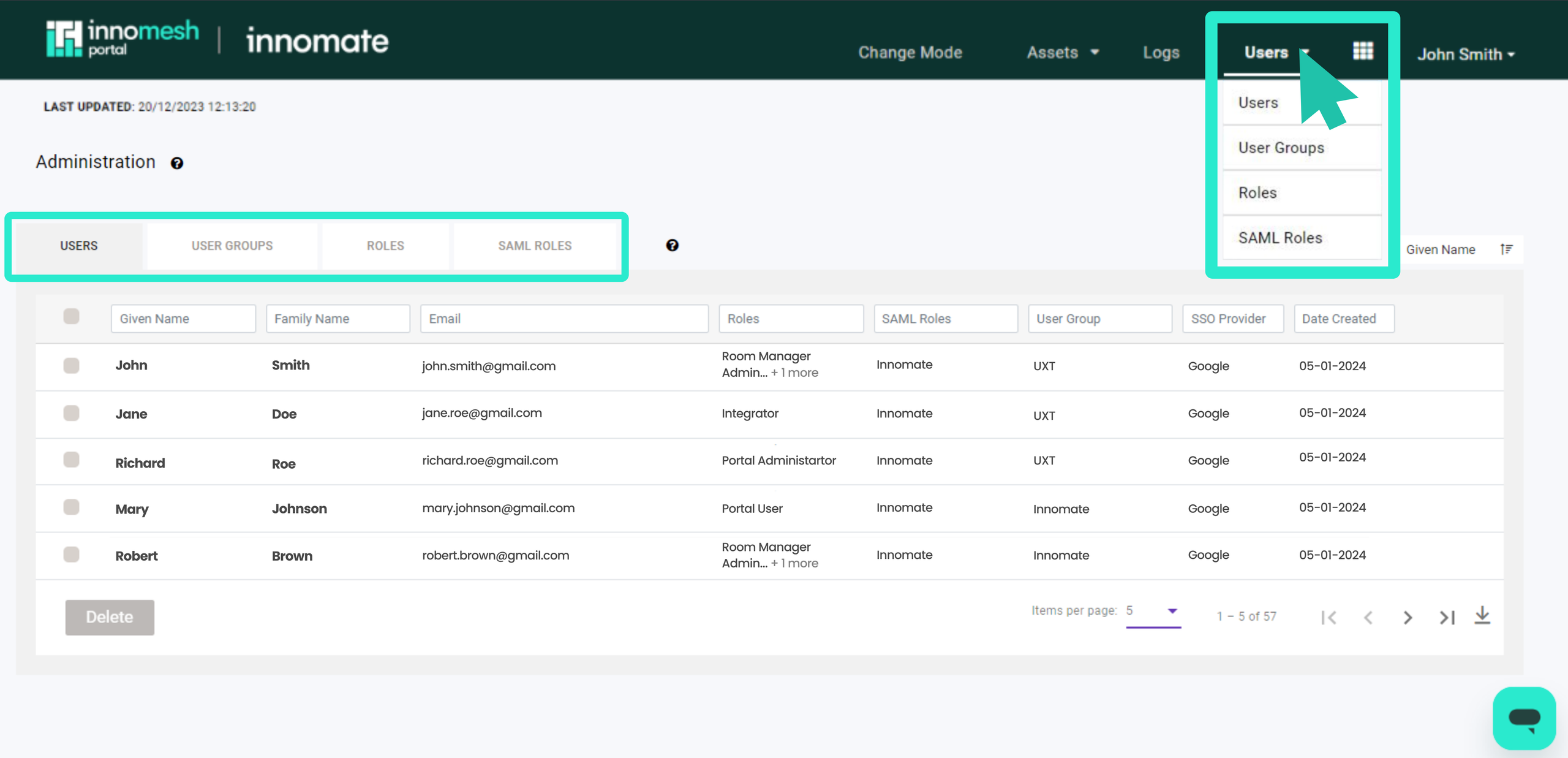
Task: Click the Delete button
Action: 110,617
